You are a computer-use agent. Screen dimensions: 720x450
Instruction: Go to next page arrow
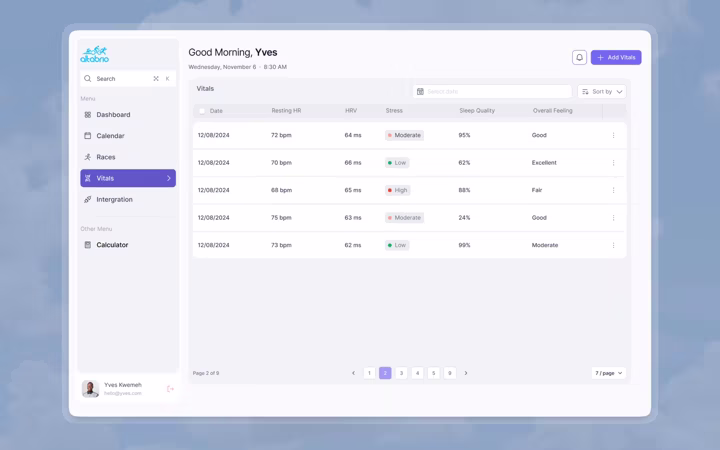coord(466,373)
